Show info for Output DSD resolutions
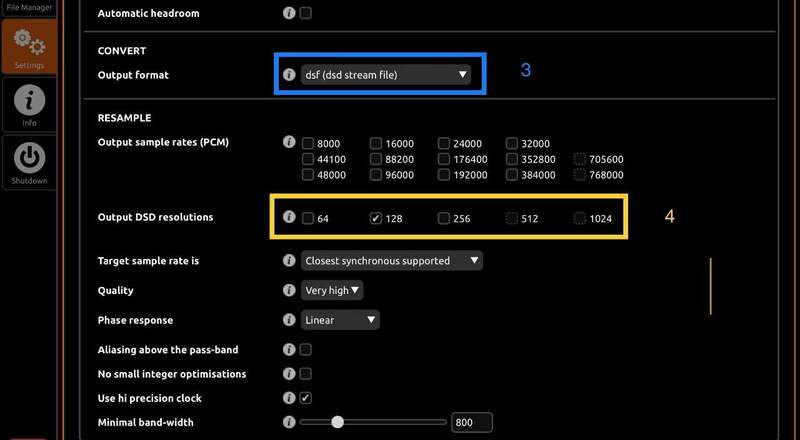The image size is (800, 440). tap(289, 217)
